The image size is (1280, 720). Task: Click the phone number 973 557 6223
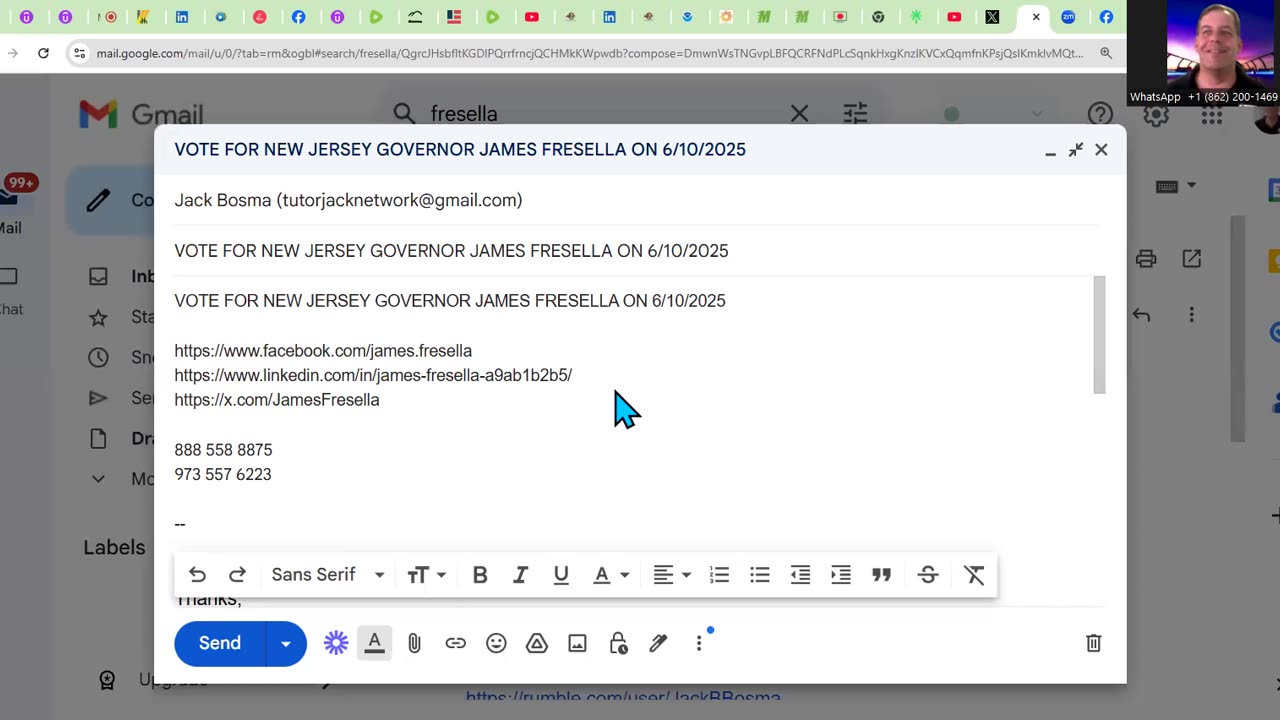click(x=223, y=474)
